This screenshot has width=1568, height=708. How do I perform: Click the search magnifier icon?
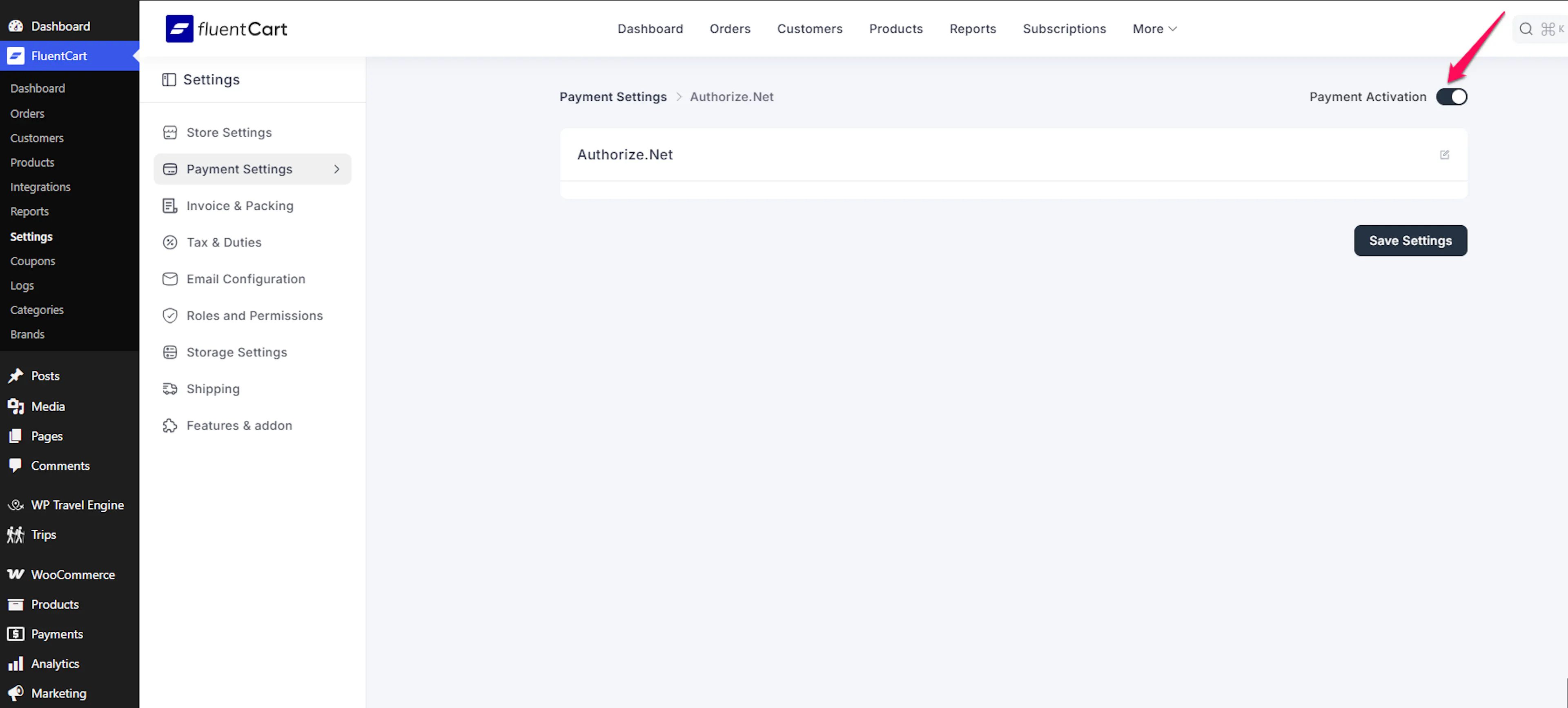coord(1526,29)
